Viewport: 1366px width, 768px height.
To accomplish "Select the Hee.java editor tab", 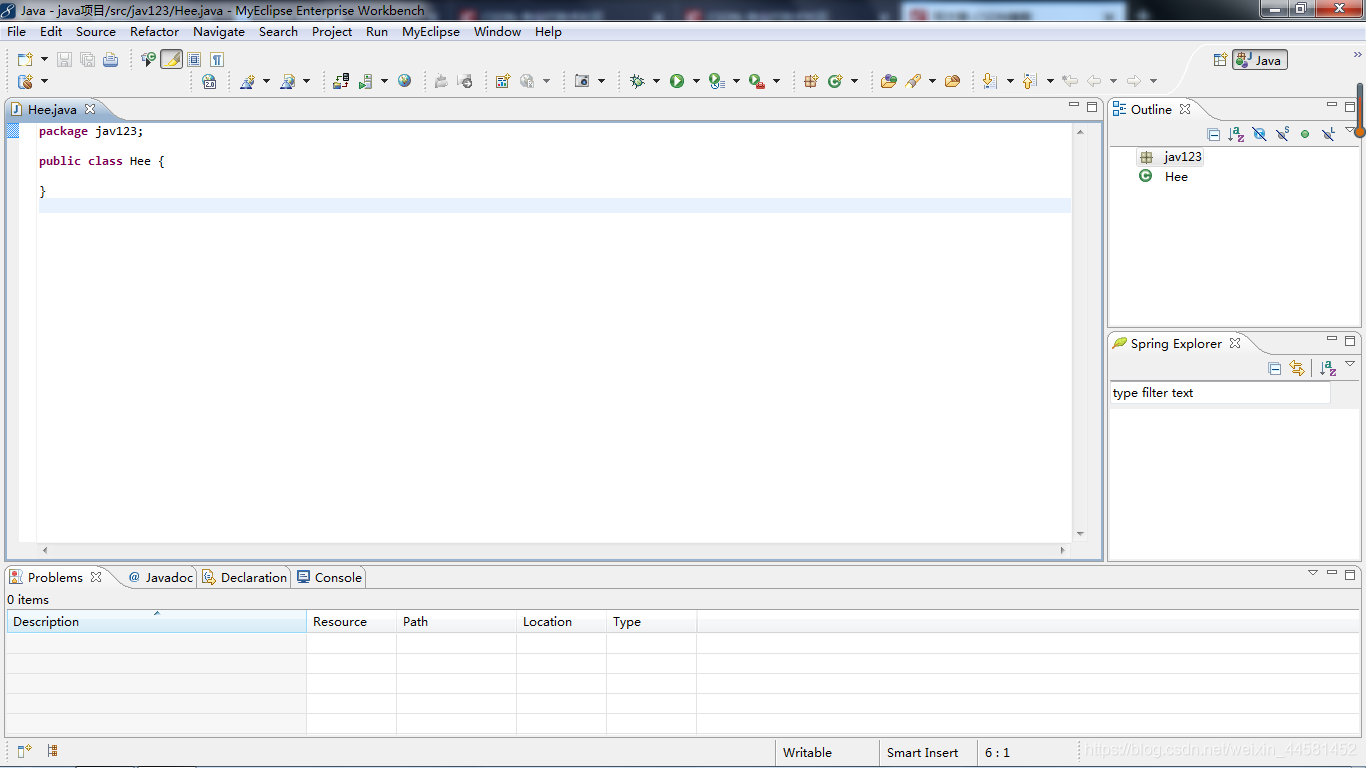I will click(x=52, y=109).
